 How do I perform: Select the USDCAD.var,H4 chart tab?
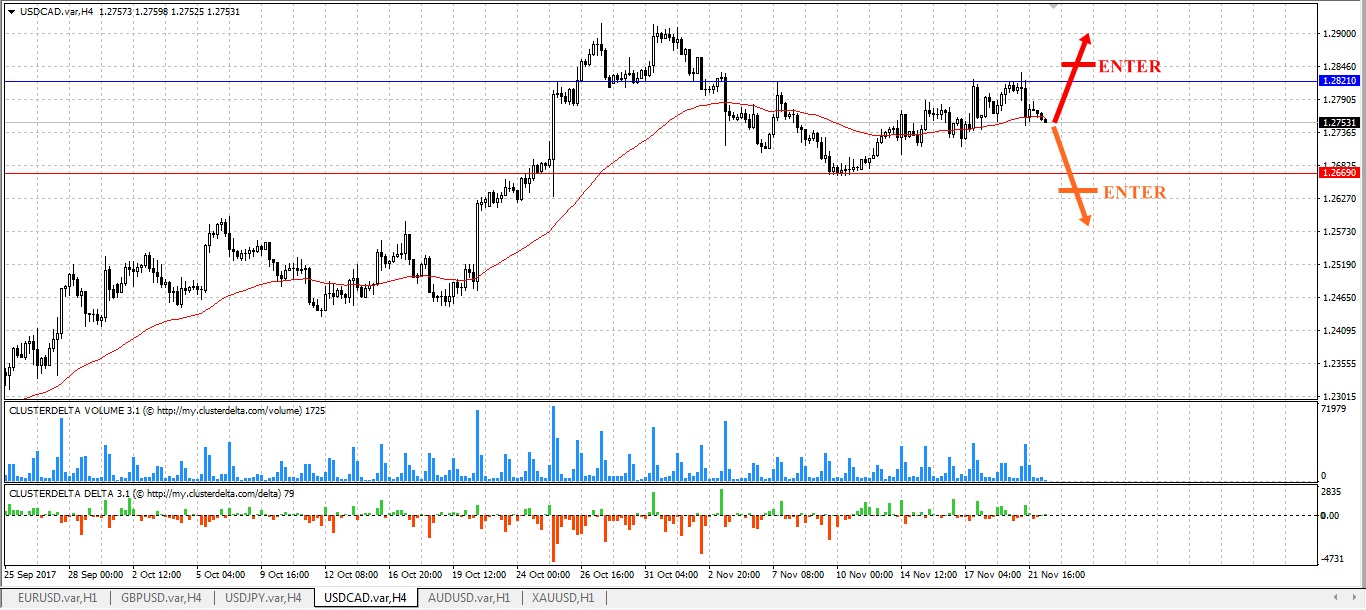pyautogui.click(x=365, y=598)
